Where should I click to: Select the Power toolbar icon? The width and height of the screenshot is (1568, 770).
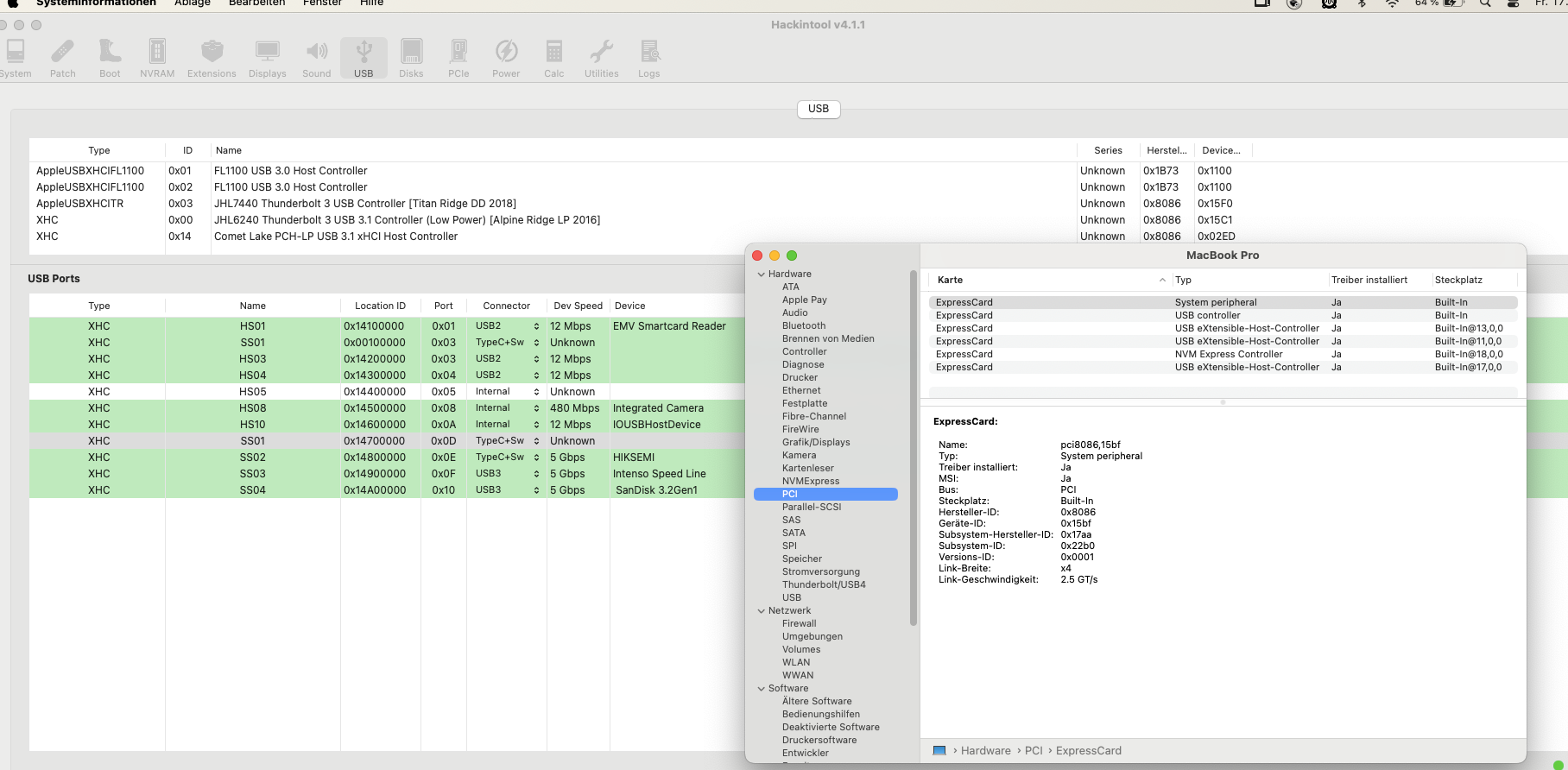tap(506, 59)
